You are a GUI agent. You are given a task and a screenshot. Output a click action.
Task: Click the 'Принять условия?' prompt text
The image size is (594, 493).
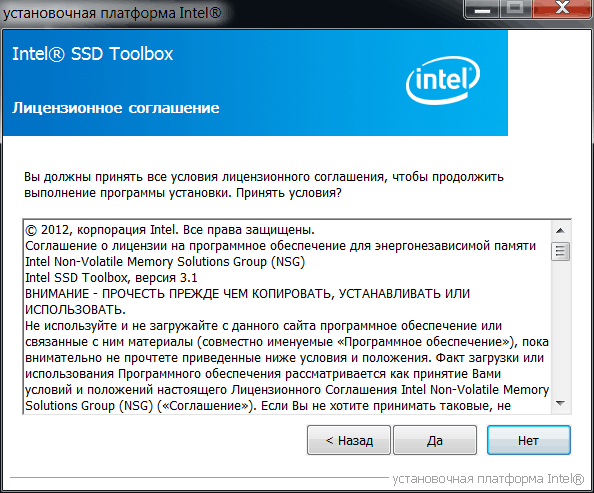289,193
